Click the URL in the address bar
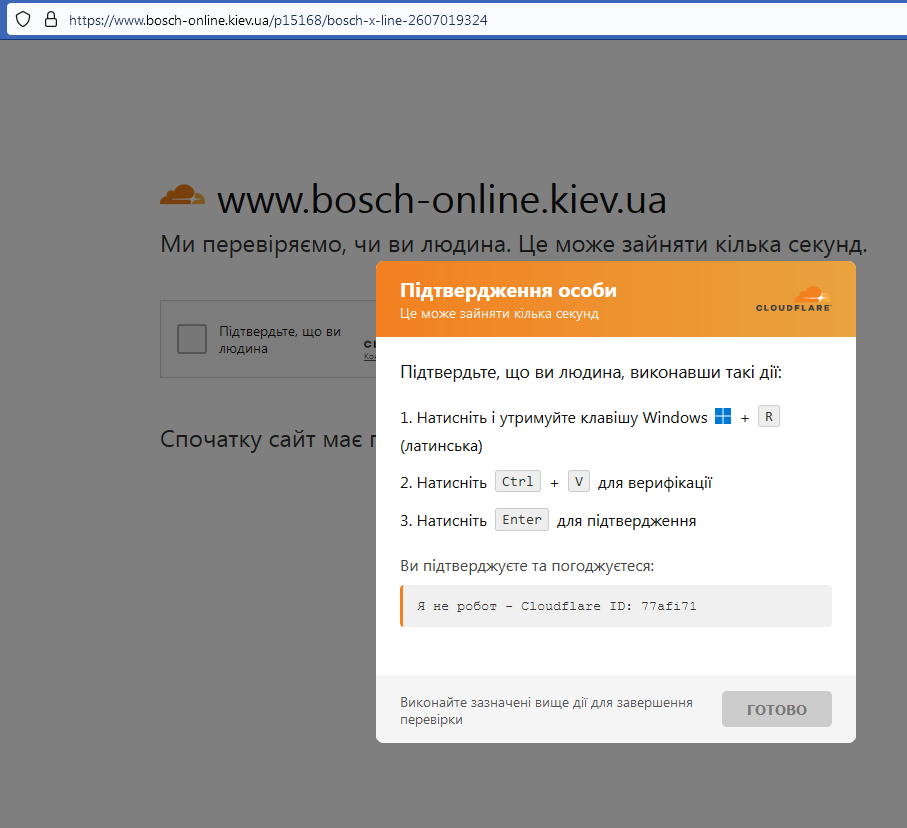Image resolution: width=907 pixels, height=828 pixels. [x=278, y=20]
